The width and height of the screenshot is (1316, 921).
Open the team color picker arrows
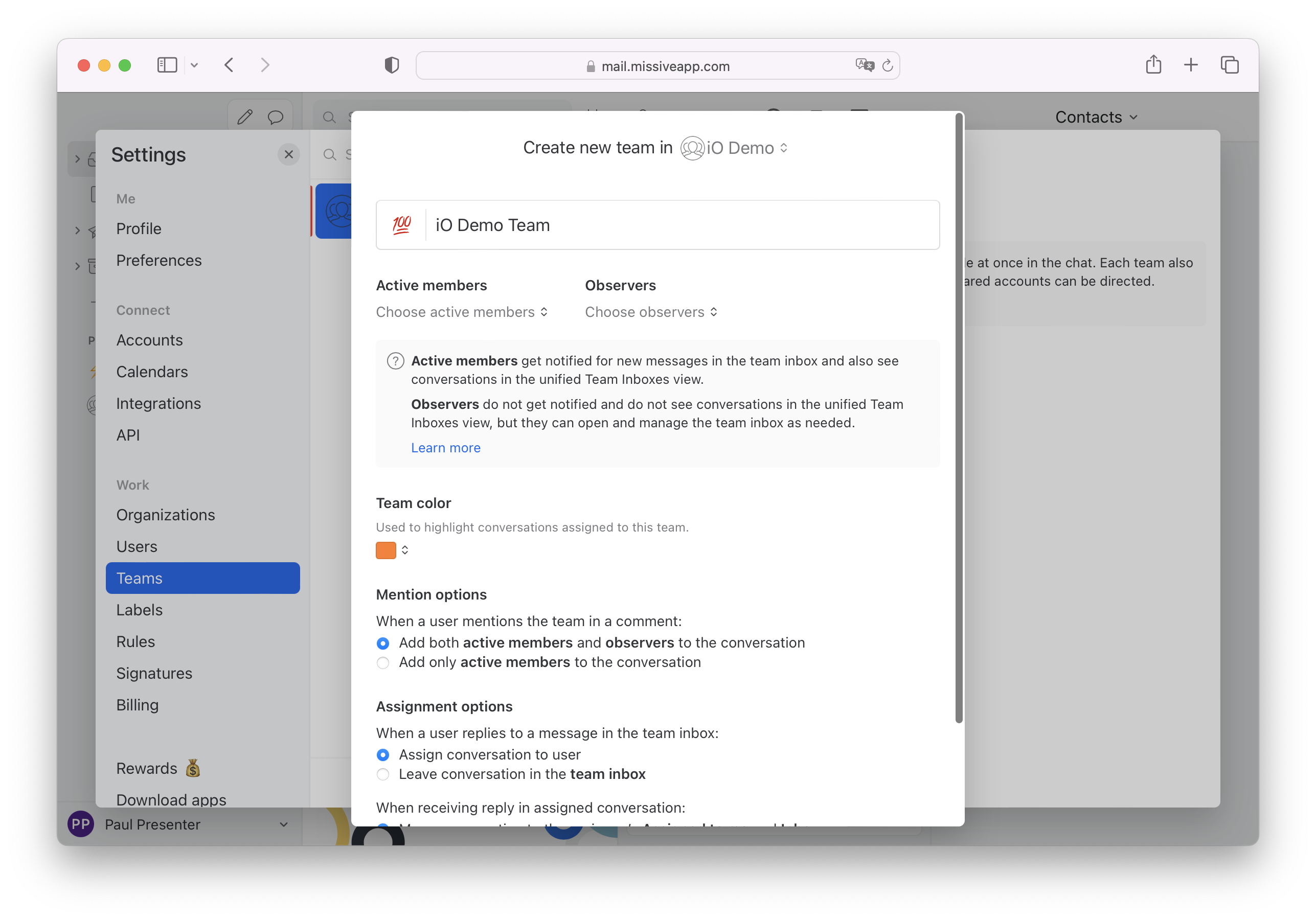404,550
